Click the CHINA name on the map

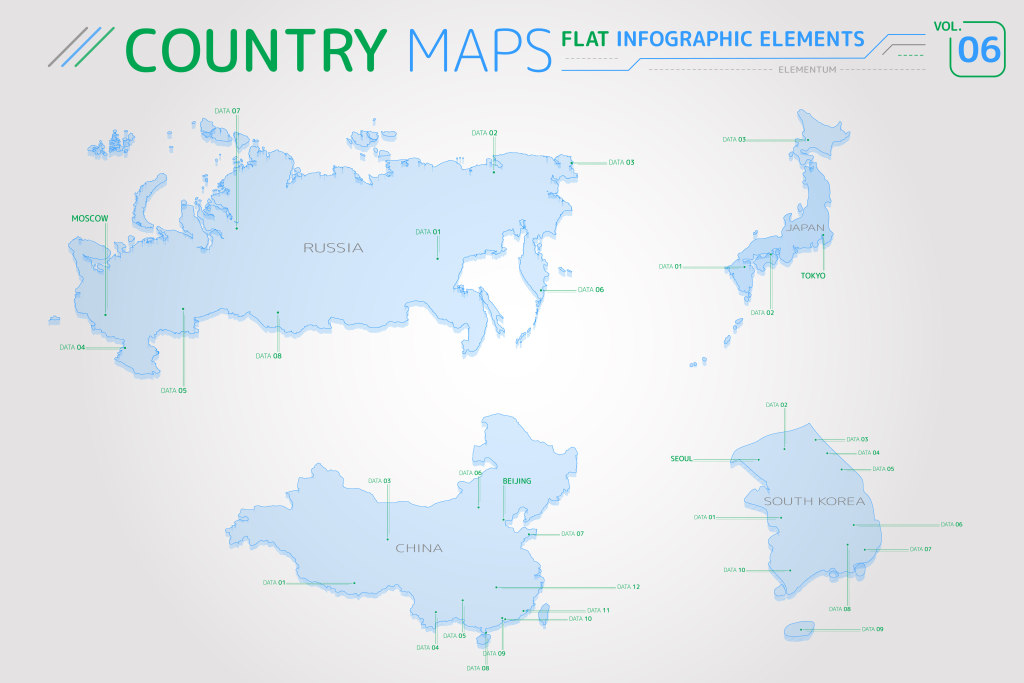418,548
